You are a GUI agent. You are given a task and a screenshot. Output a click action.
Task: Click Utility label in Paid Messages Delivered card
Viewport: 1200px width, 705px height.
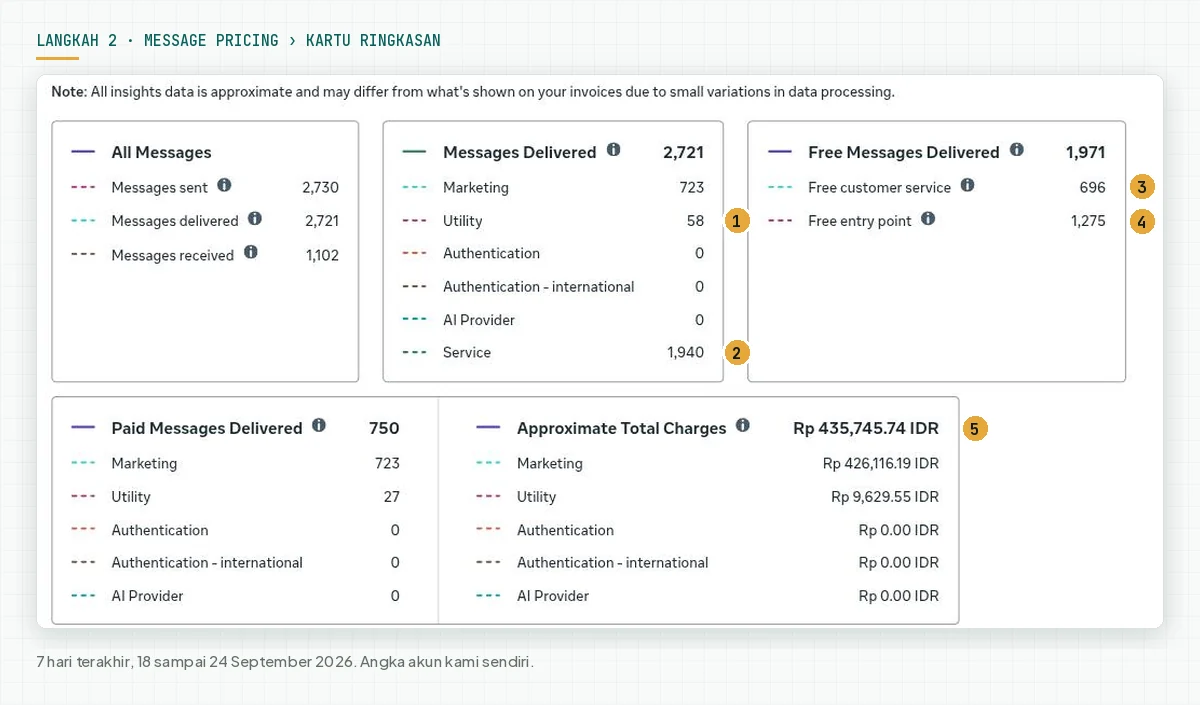point(131,496)
